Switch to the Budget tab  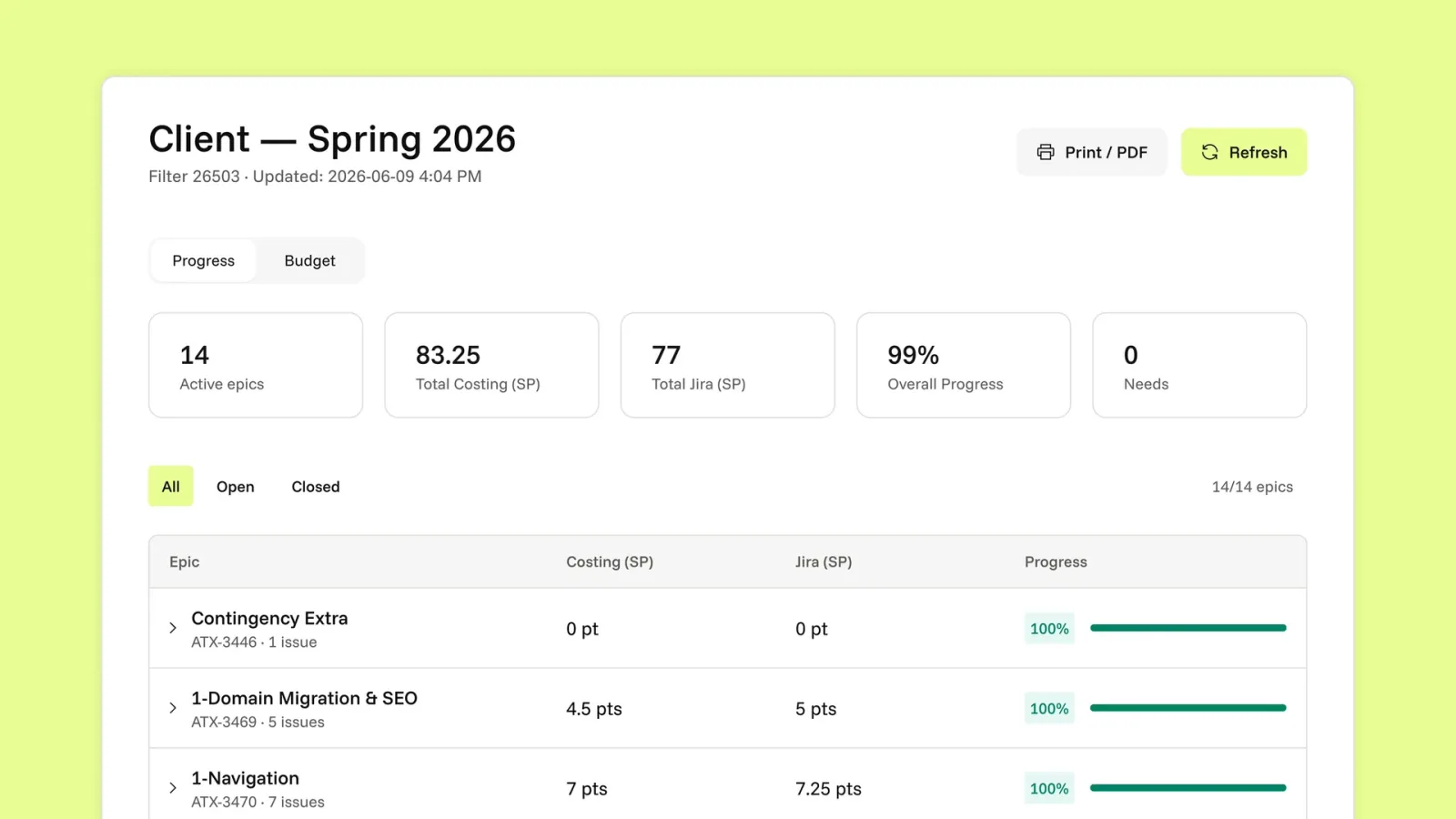click(309, 260)
